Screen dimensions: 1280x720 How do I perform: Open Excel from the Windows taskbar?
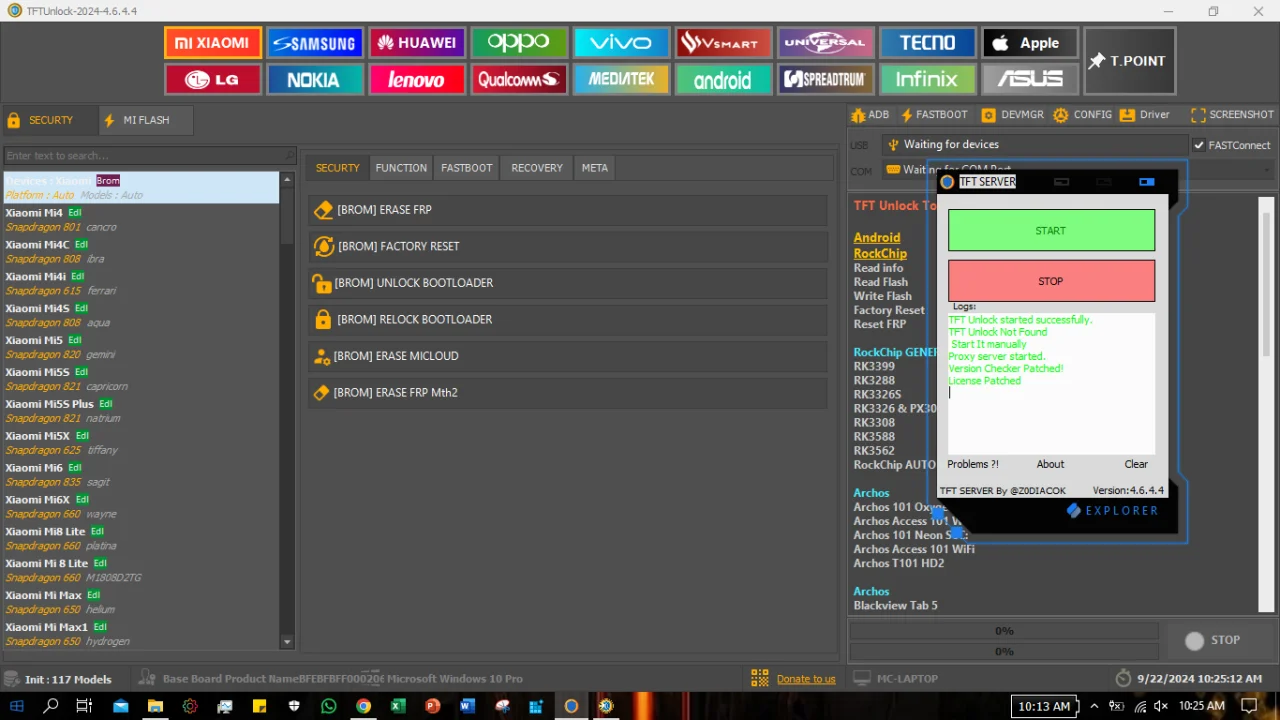click(398, 706)
